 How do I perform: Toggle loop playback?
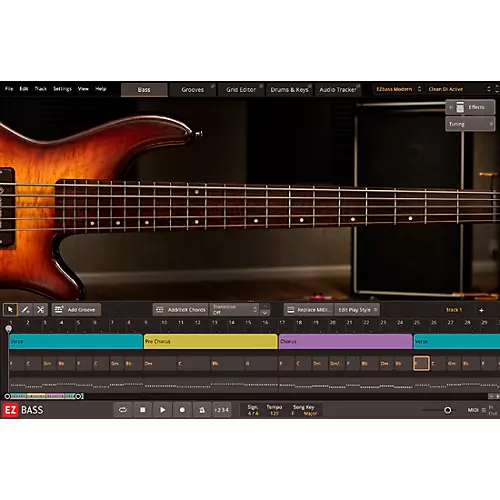click(x=123, y=410)
